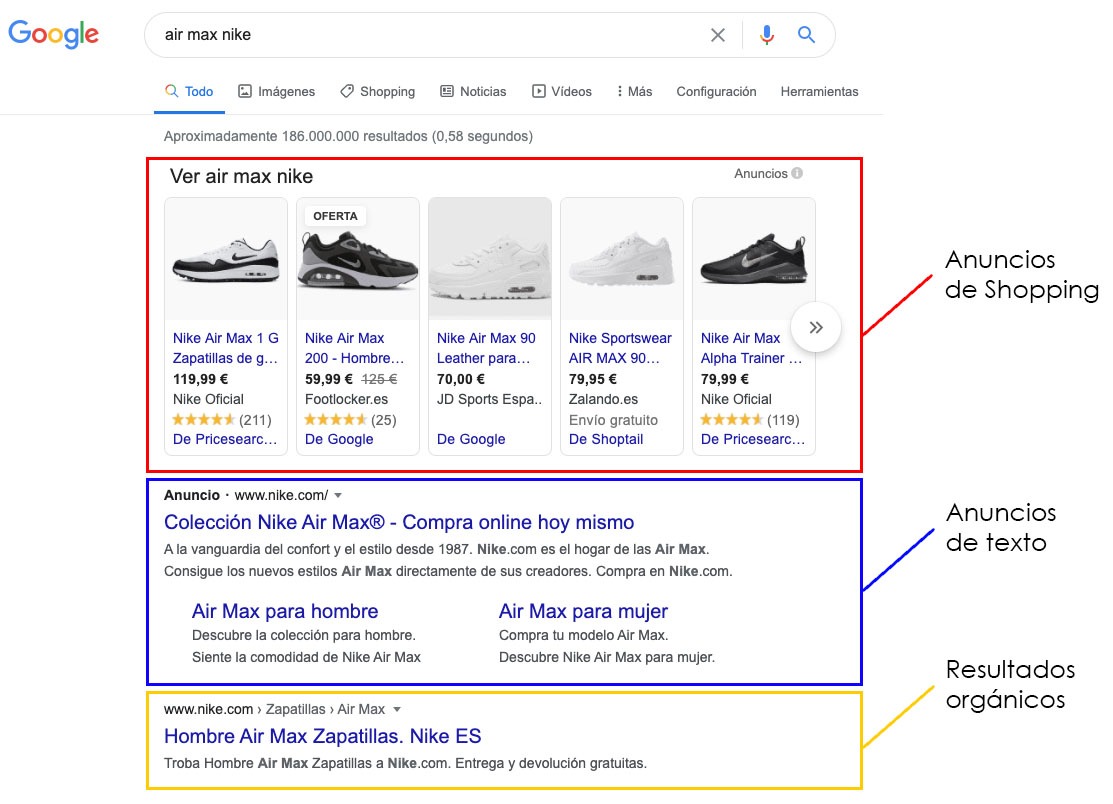Open Colección Nike Air Max® ad headline
The image size is (1113, 804).
pos(399,522)
